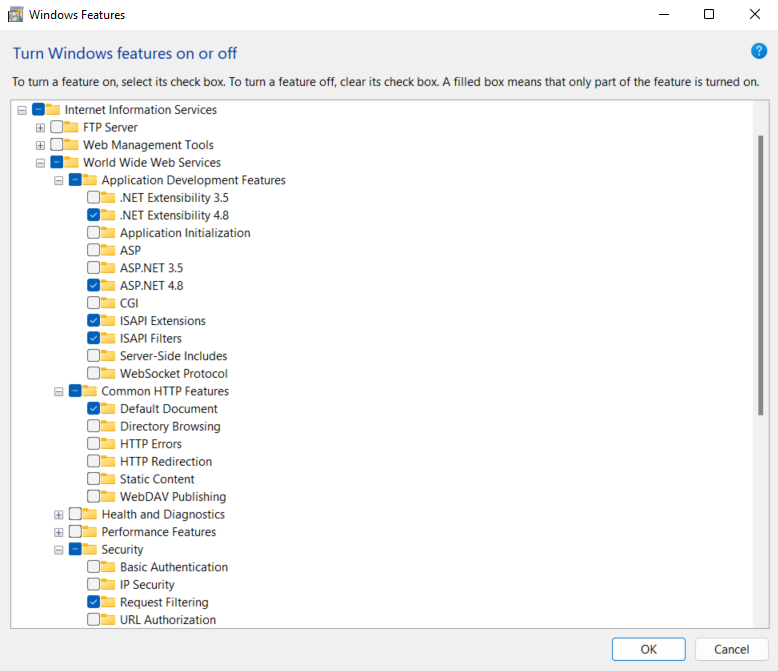Select the IP Security label
This screenshot has height=671, width=778.
click(x=147, y=585)
